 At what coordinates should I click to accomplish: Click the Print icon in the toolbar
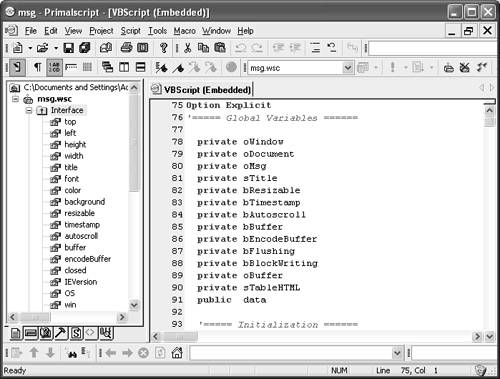pos(126,48)
